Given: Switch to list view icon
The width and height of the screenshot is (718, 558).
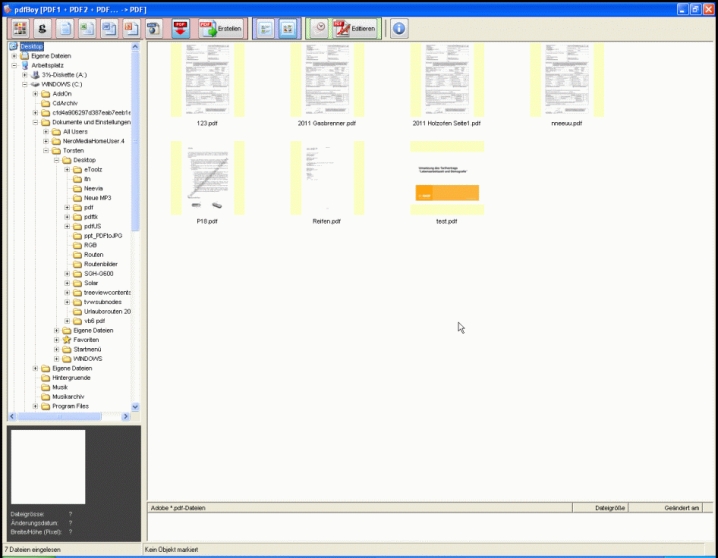Looking at the screenshot, I should point(264,29).
